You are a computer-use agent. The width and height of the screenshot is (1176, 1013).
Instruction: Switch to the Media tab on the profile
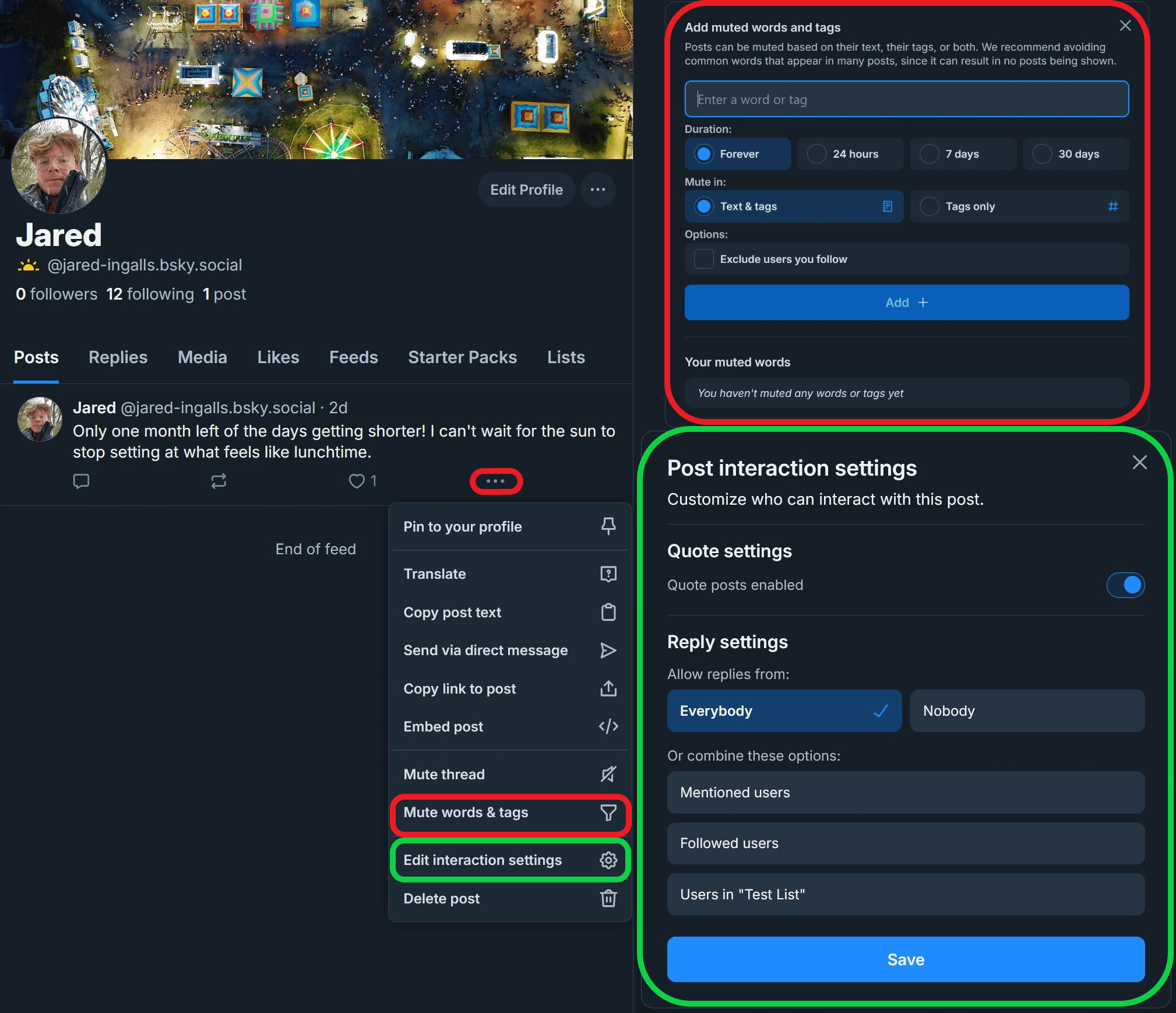[202, 357]
